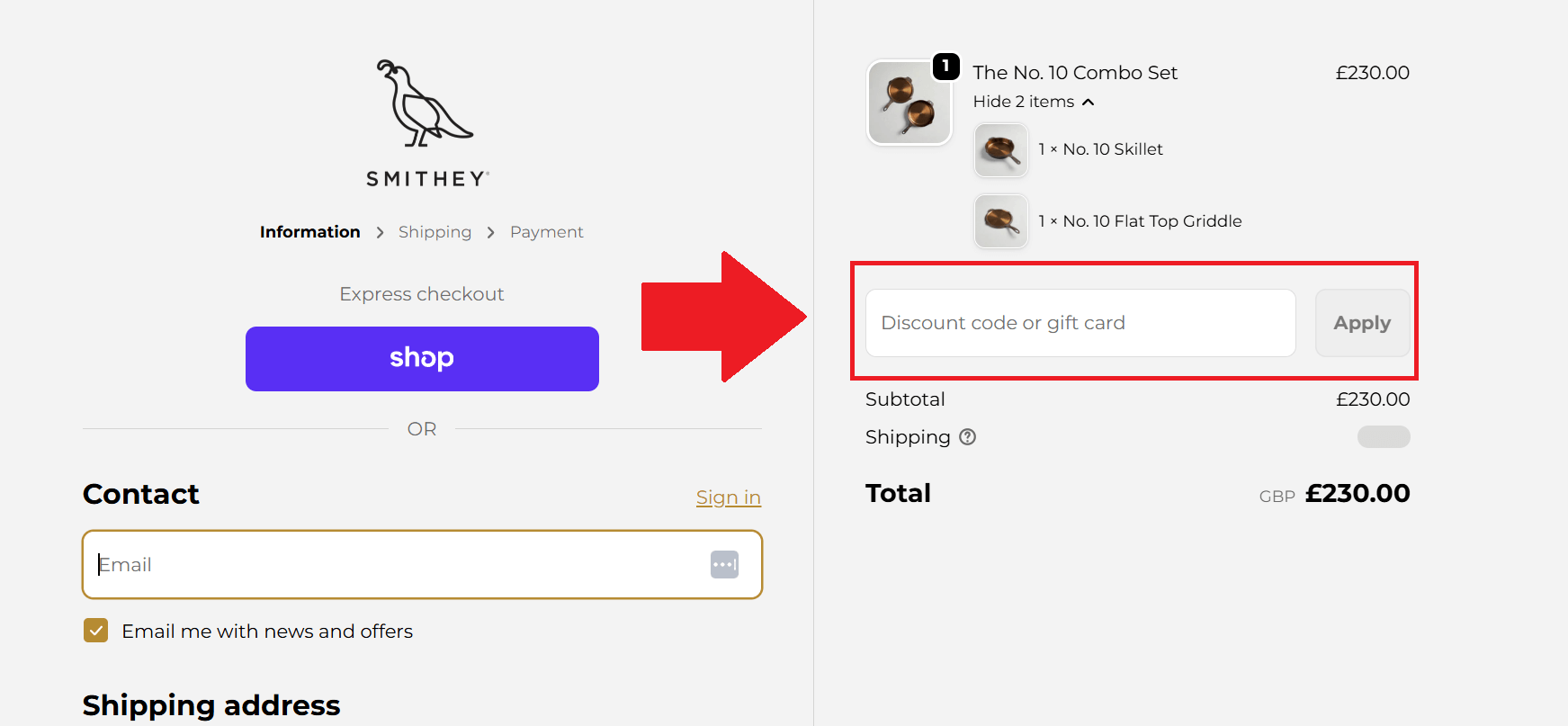Click the Email me with news label text

coord(267,632)
